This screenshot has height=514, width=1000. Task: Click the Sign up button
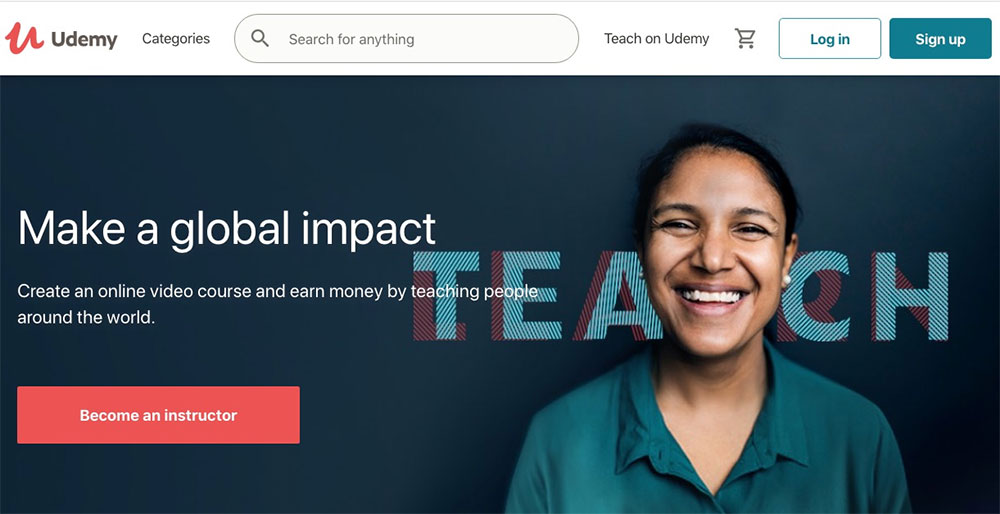(x=940, y=39)
